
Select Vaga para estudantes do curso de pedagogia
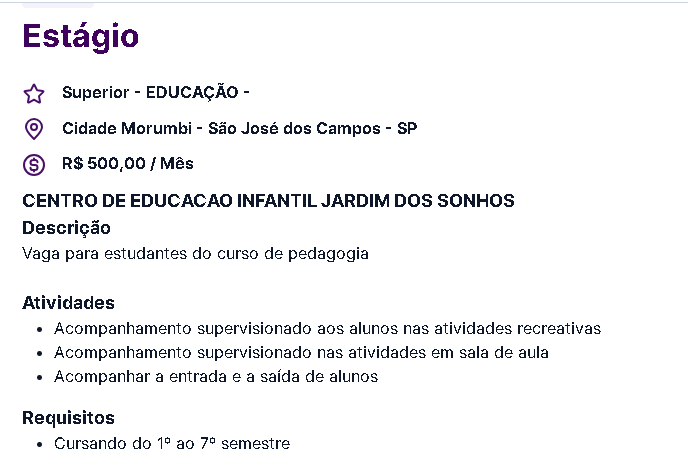pyautogui.click(x=195, y=254)
